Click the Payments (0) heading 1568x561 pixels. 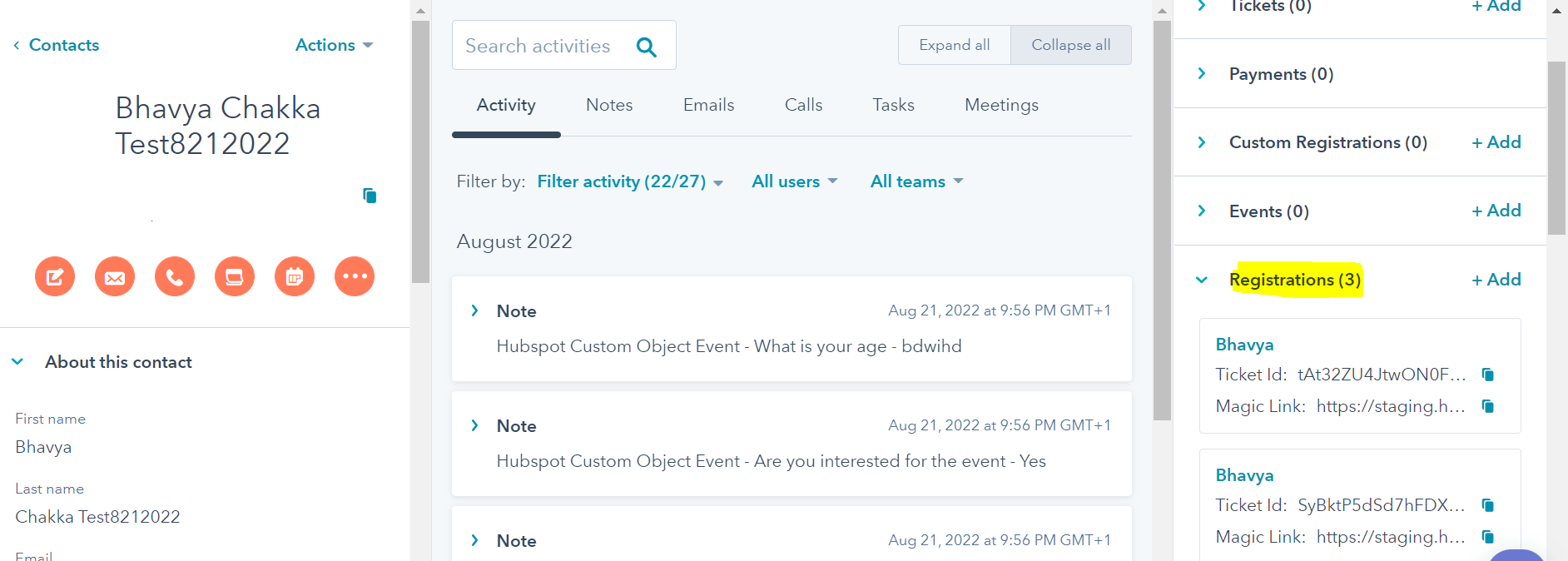tap(1281, 74)
